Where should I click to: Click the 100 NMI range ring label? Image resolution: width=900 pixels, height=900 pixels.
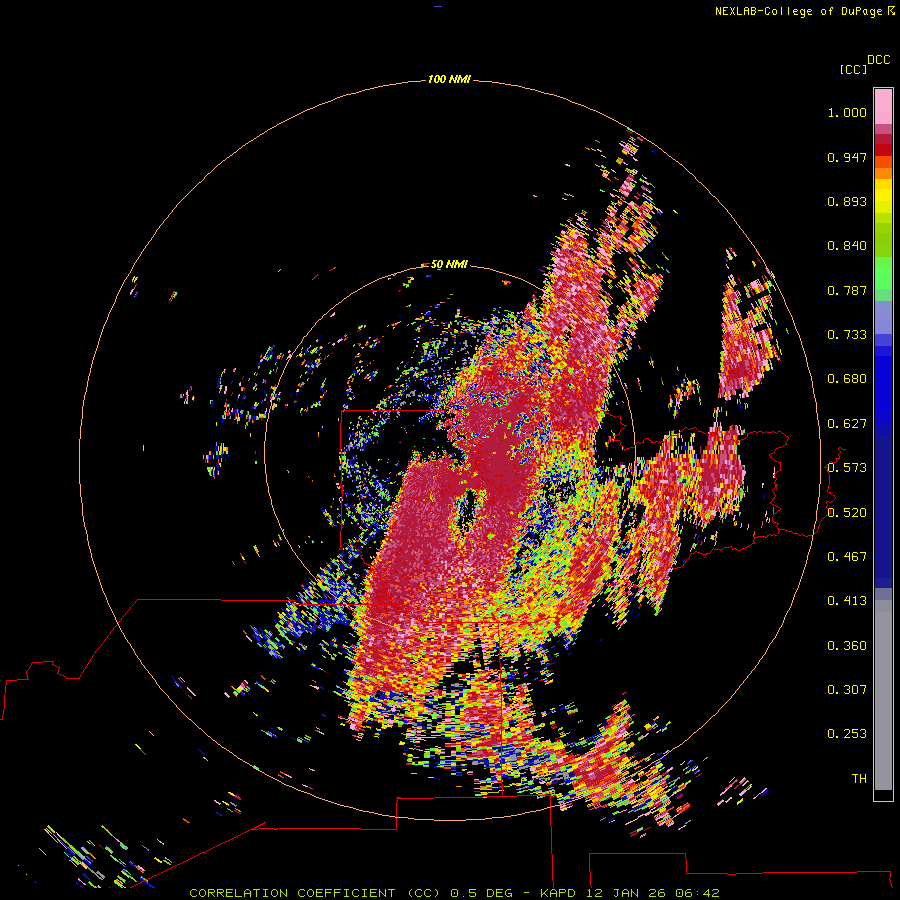click(x=449, y=79)
